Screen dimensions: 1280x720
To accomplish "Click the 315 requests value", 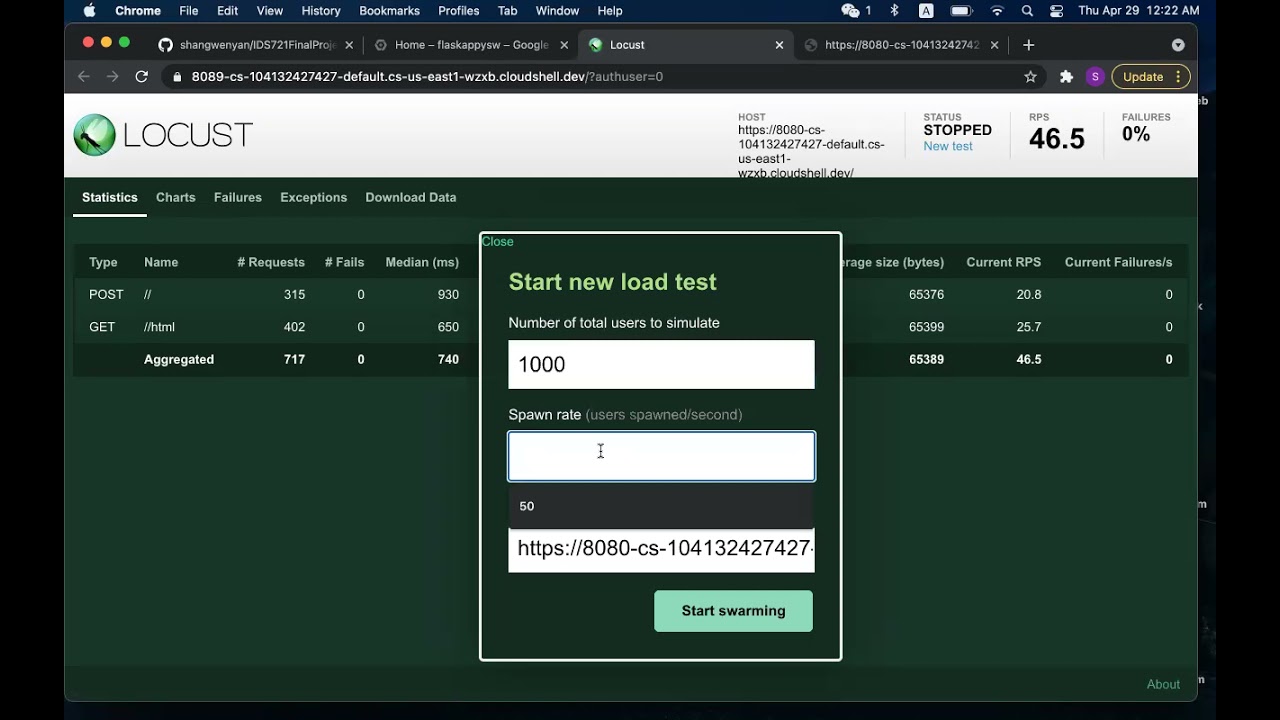I will click(294, 295).
